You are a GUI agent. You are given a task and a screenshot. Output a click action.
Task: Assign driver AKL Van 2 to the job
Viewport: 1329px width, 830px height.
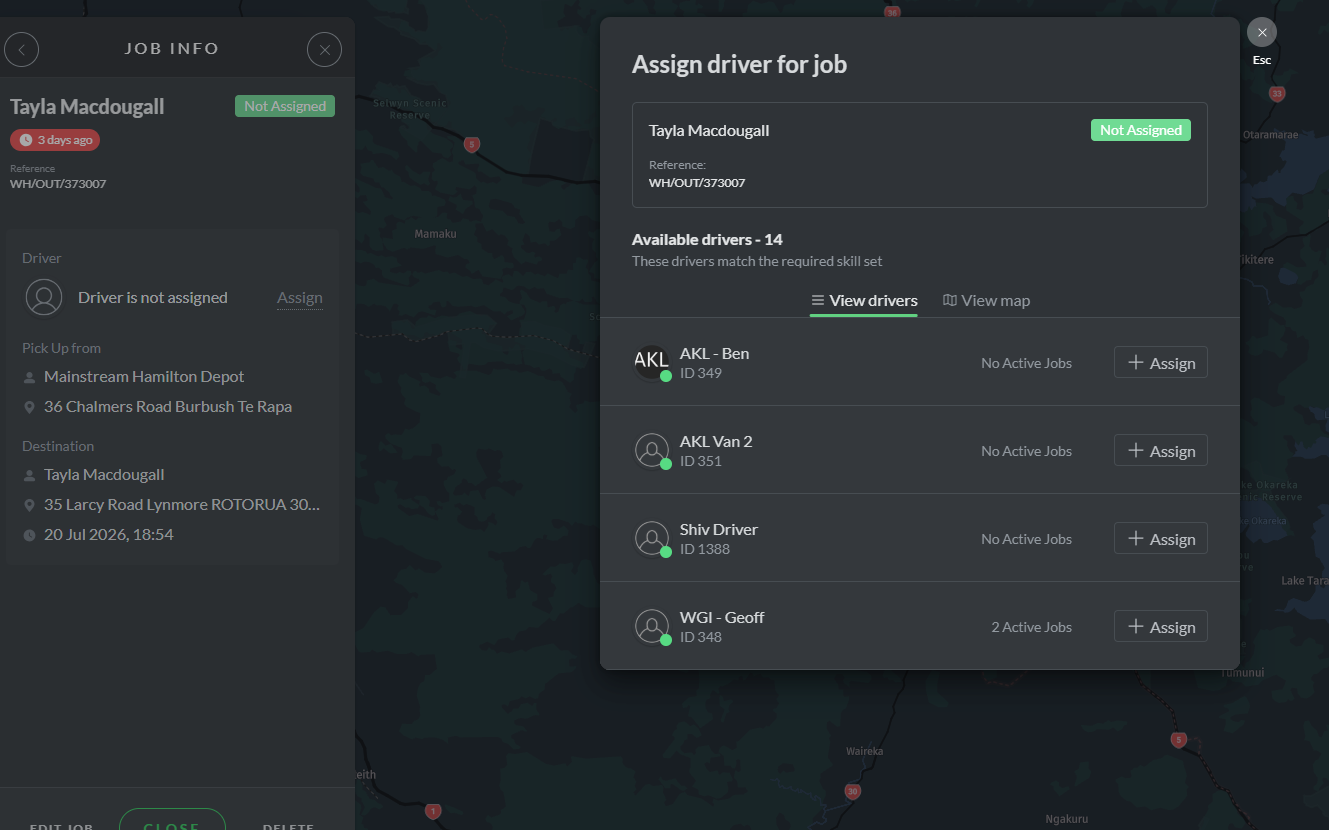1161,451
